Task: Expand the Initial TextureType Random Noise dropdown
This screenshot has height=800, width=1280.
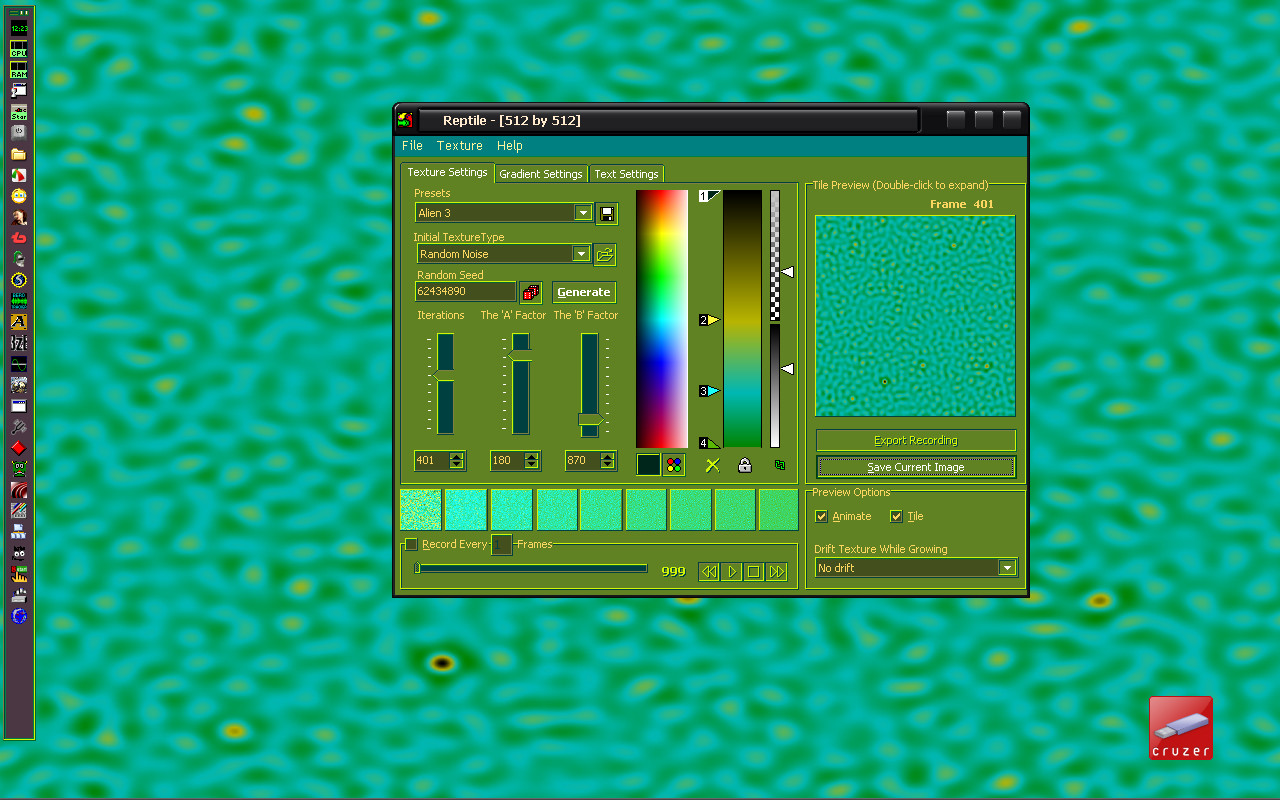Action: [x=581, y=254]
